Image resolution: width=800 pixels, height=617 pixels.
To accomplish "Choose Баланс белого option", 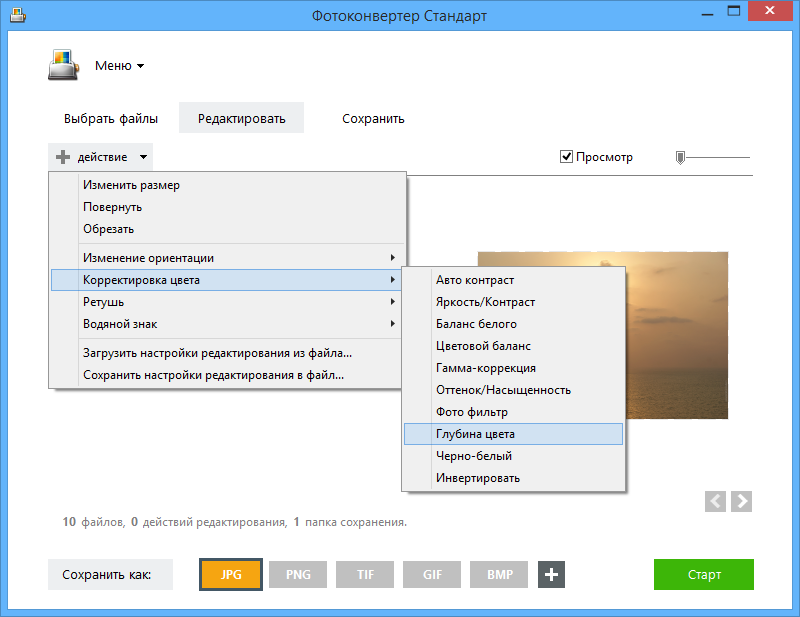I will tap(513, 324).
